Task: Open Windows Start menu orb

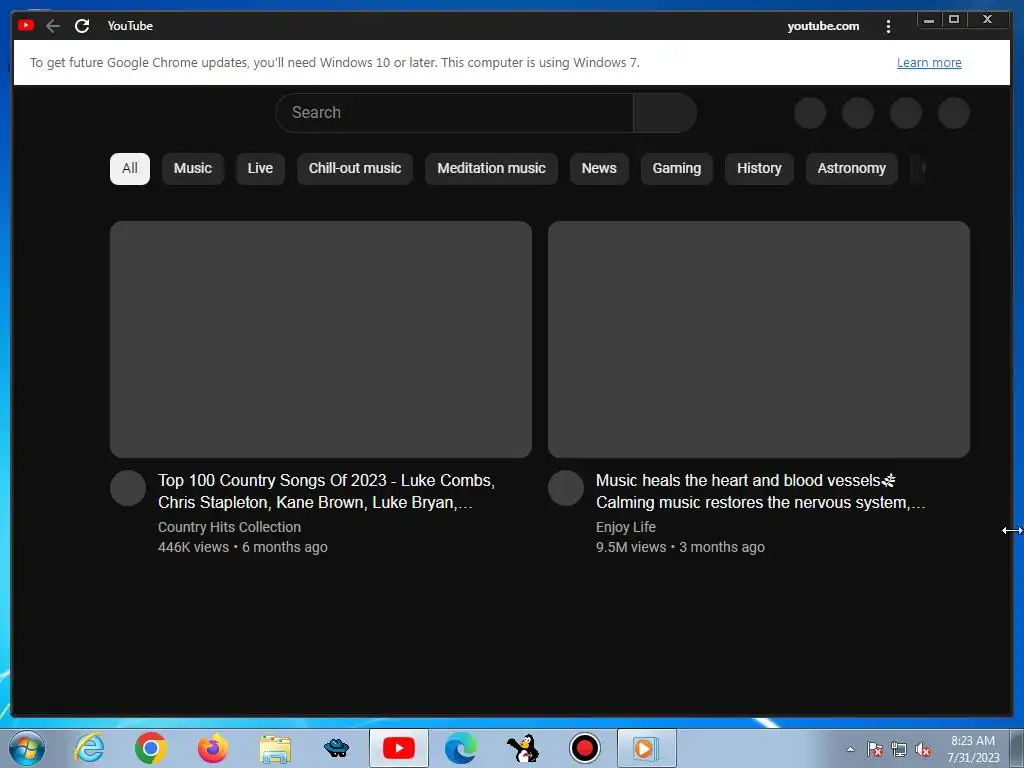Action: (x=26, y=748)
